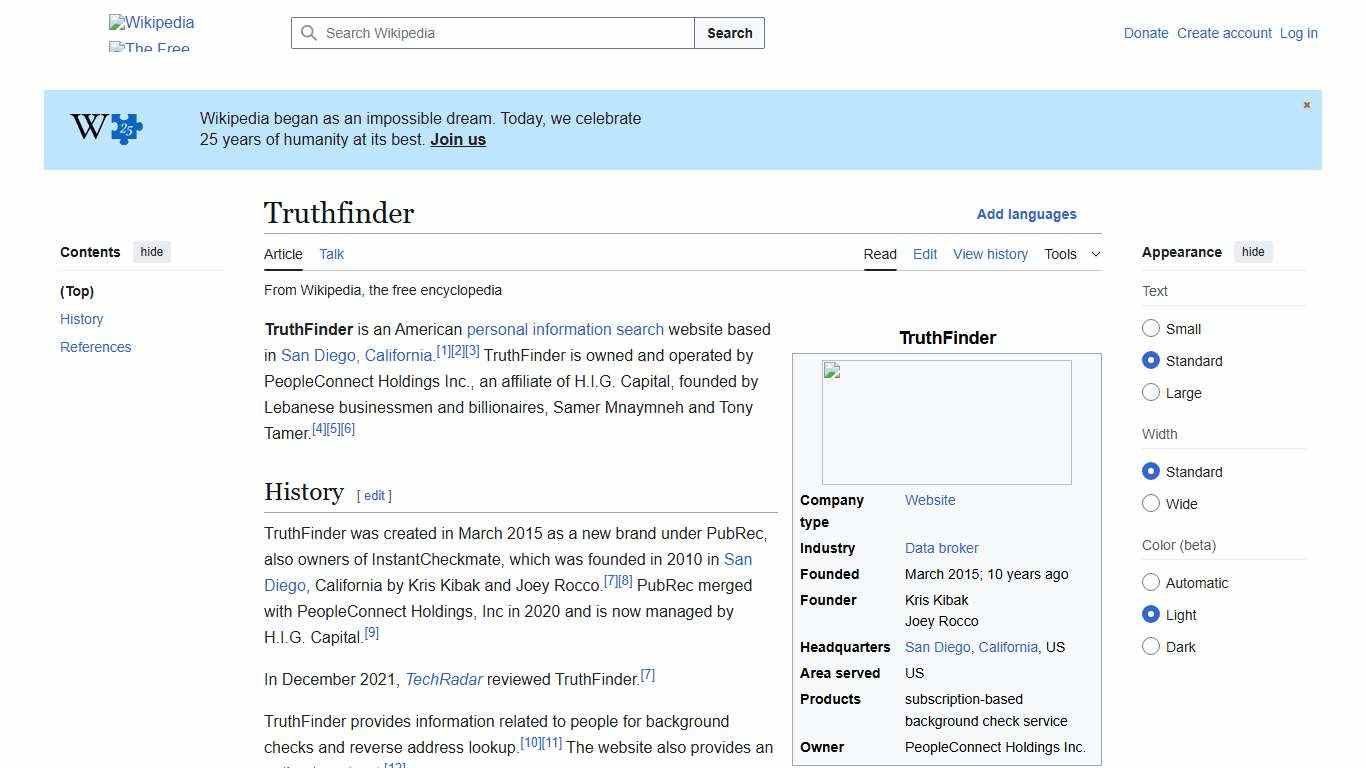Click the TruthFinder logo in the infobox
Viewport: 1366px width, 768px height.
tap(946, 421)
